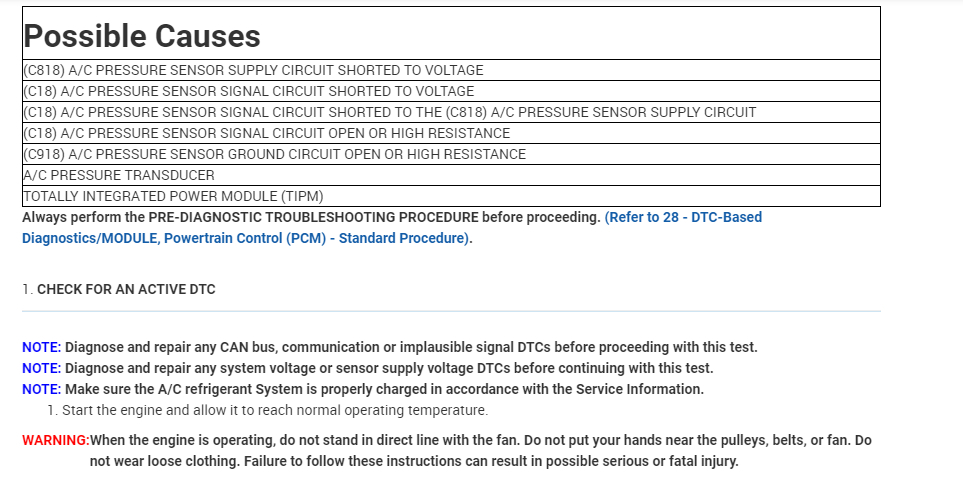The image size is (963, 481).
Task: Click the warning line about loose clothing
Action: [x=413, y=461]
